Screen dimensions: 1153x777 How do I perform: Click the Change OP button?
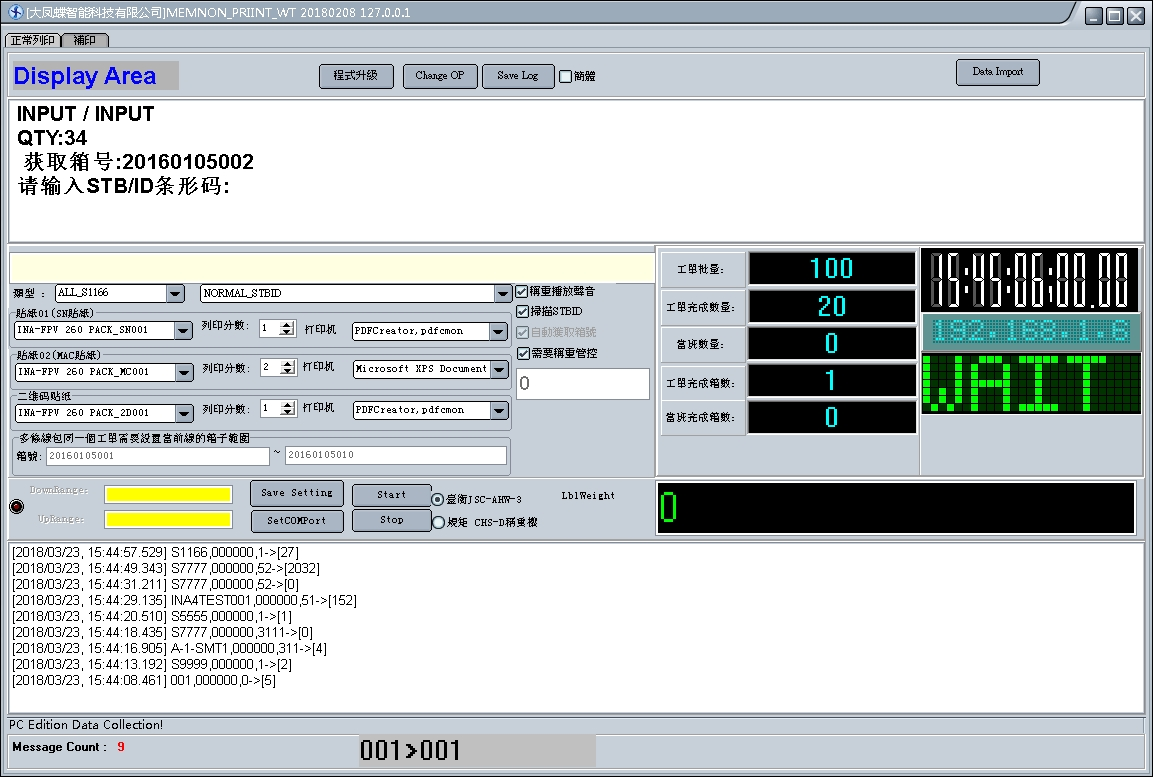(x=440, y=76)
